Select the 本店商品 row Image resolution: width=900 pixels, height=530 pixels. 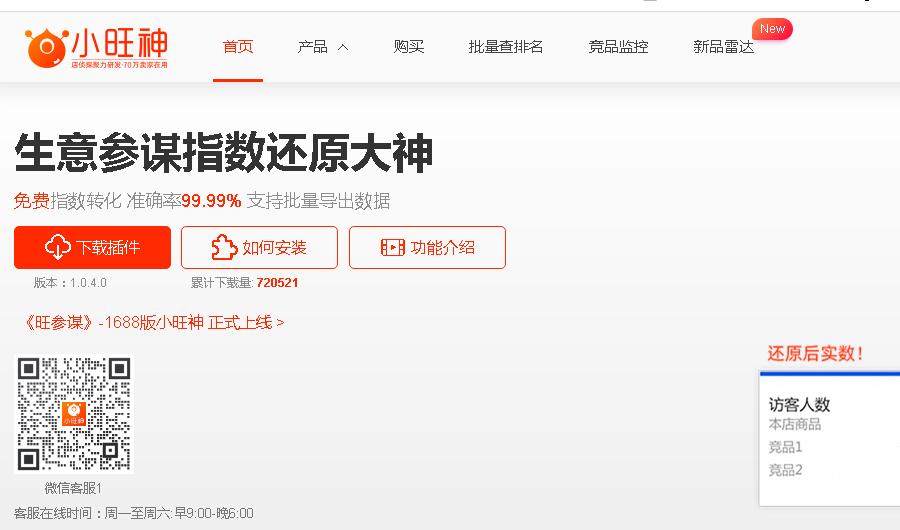coord(794,424)
